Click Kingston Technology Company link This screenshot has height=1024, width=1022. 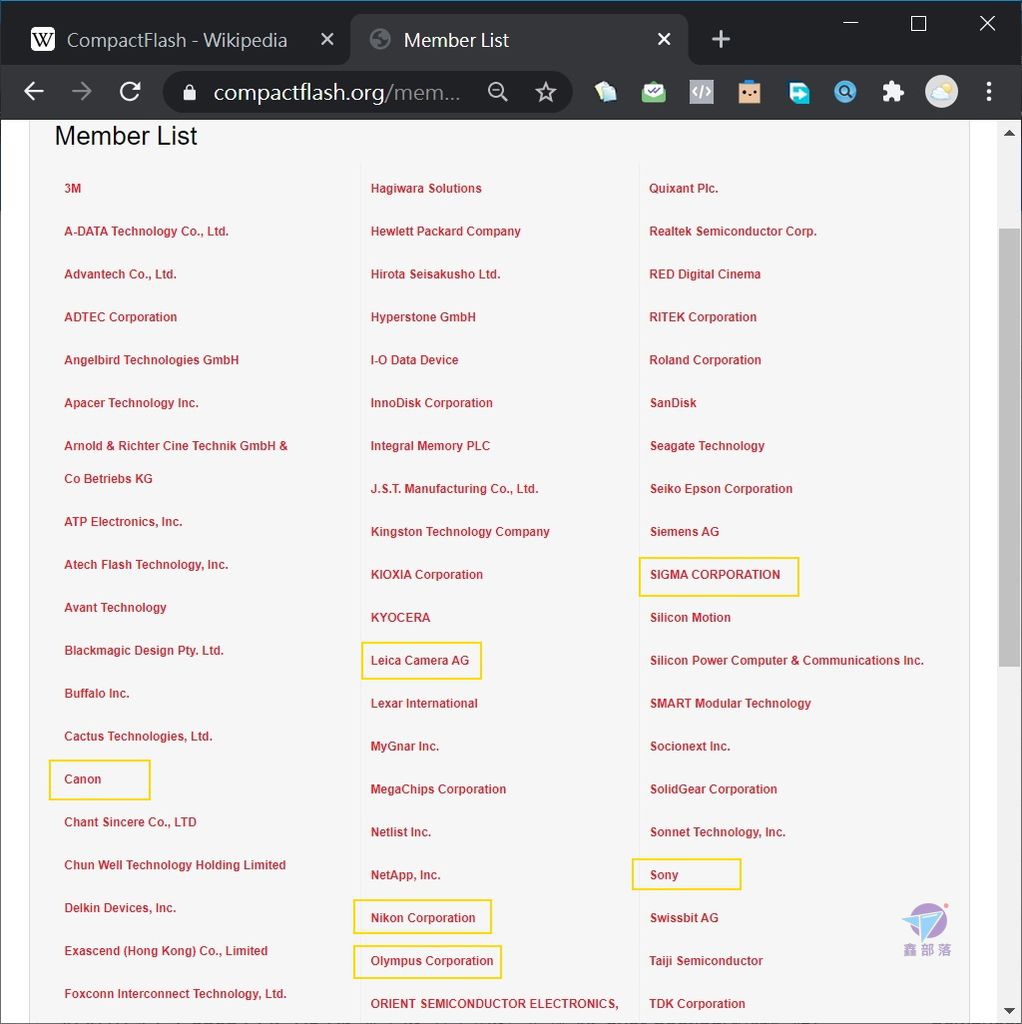(x=460, y=532)
